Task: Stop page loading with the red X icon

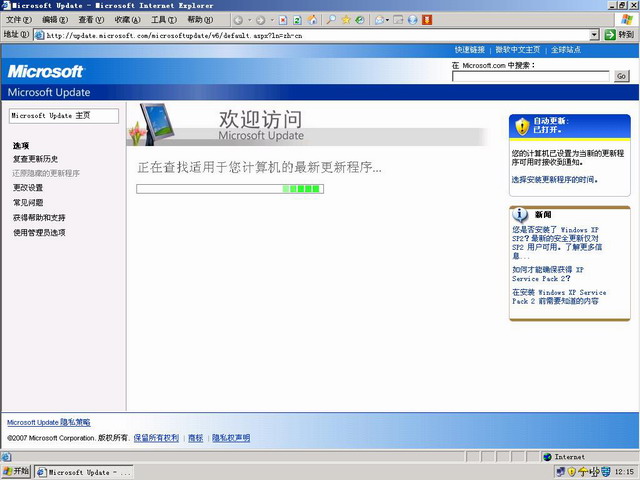Action: click(283, 20)
